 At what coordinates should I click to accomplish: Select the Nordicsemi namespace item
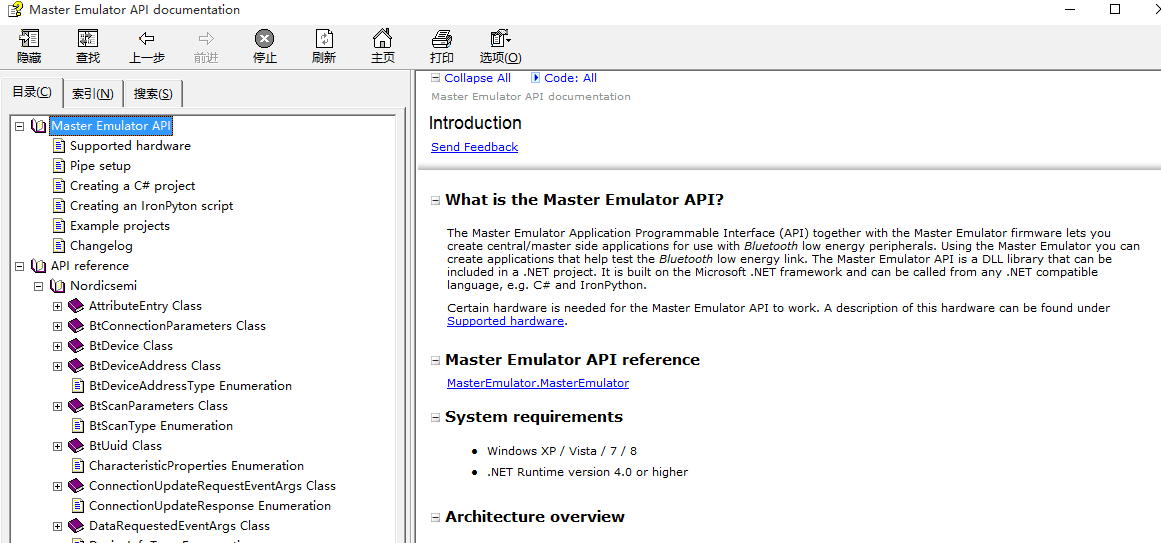pos(103,286)
